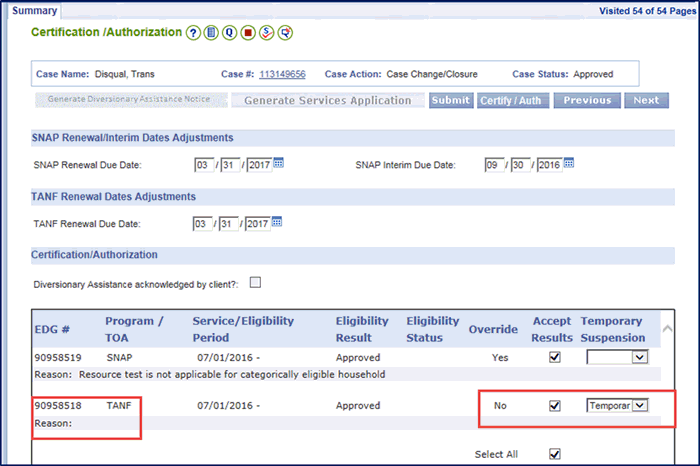Click the TANF Renewal Dates Adjustments heading
The image size is (700, 466).
(x=113, y=197)
